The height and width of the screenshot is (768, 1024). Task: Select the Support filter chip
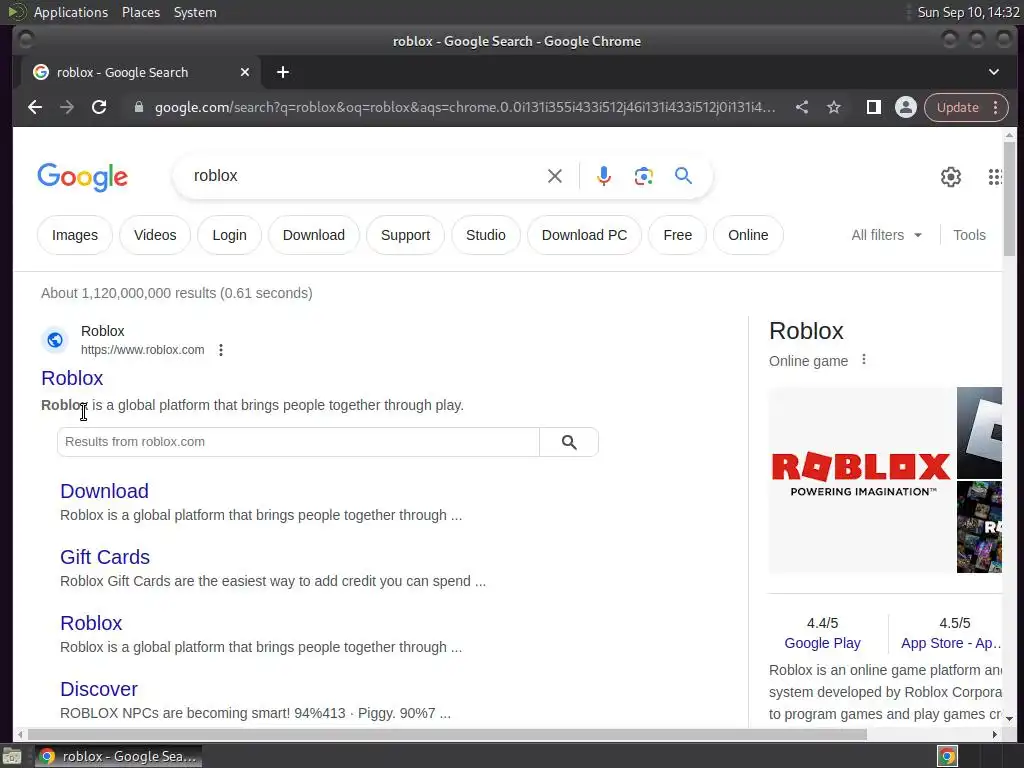[x=405, y=235]
